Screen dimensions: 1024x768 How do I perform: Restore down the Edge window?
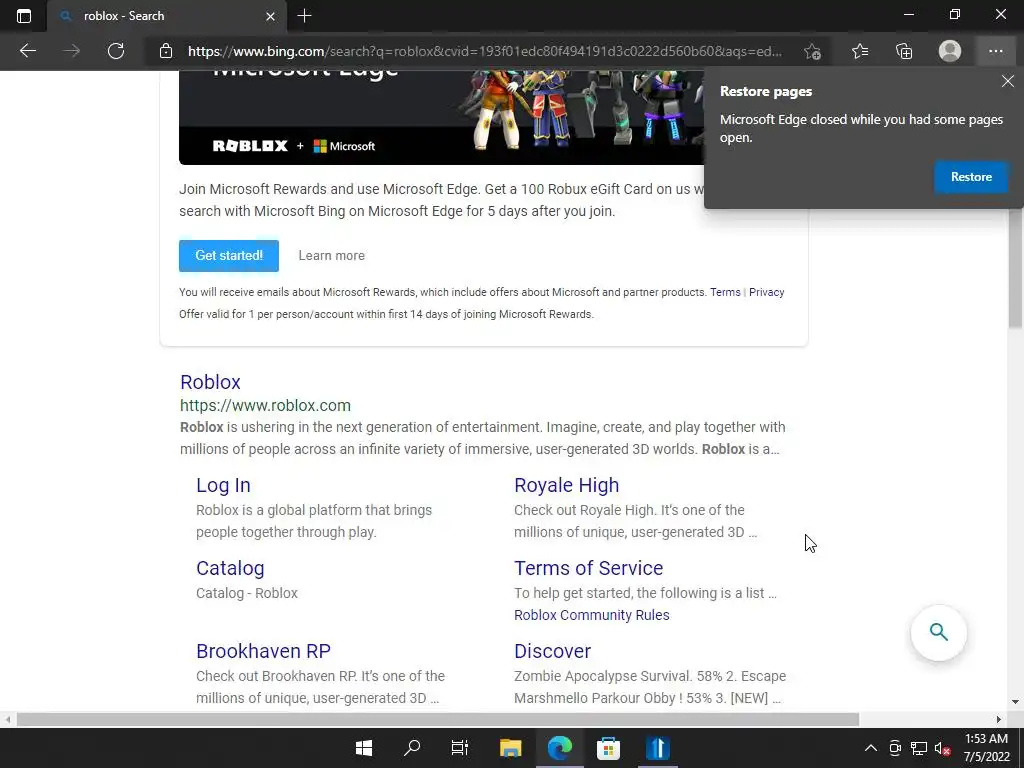pos(955,14)
